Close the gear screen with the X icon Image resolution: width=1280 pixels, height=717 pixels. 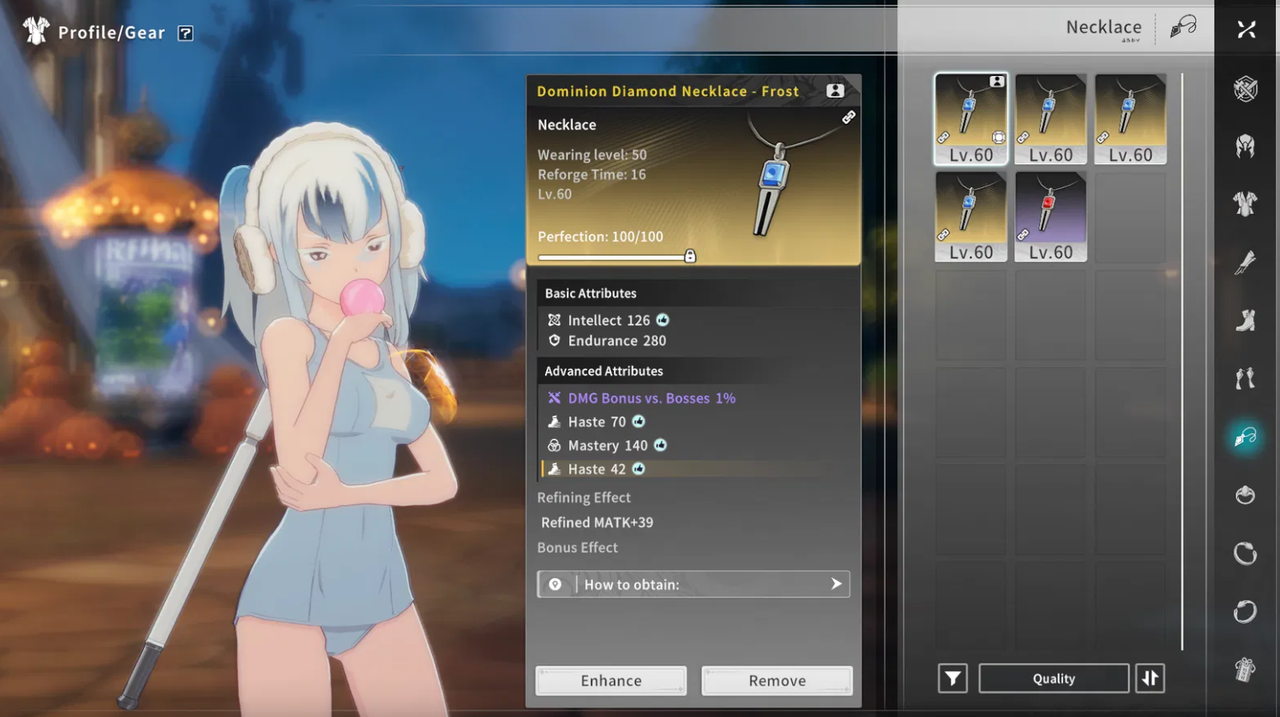click(1246, 29)
